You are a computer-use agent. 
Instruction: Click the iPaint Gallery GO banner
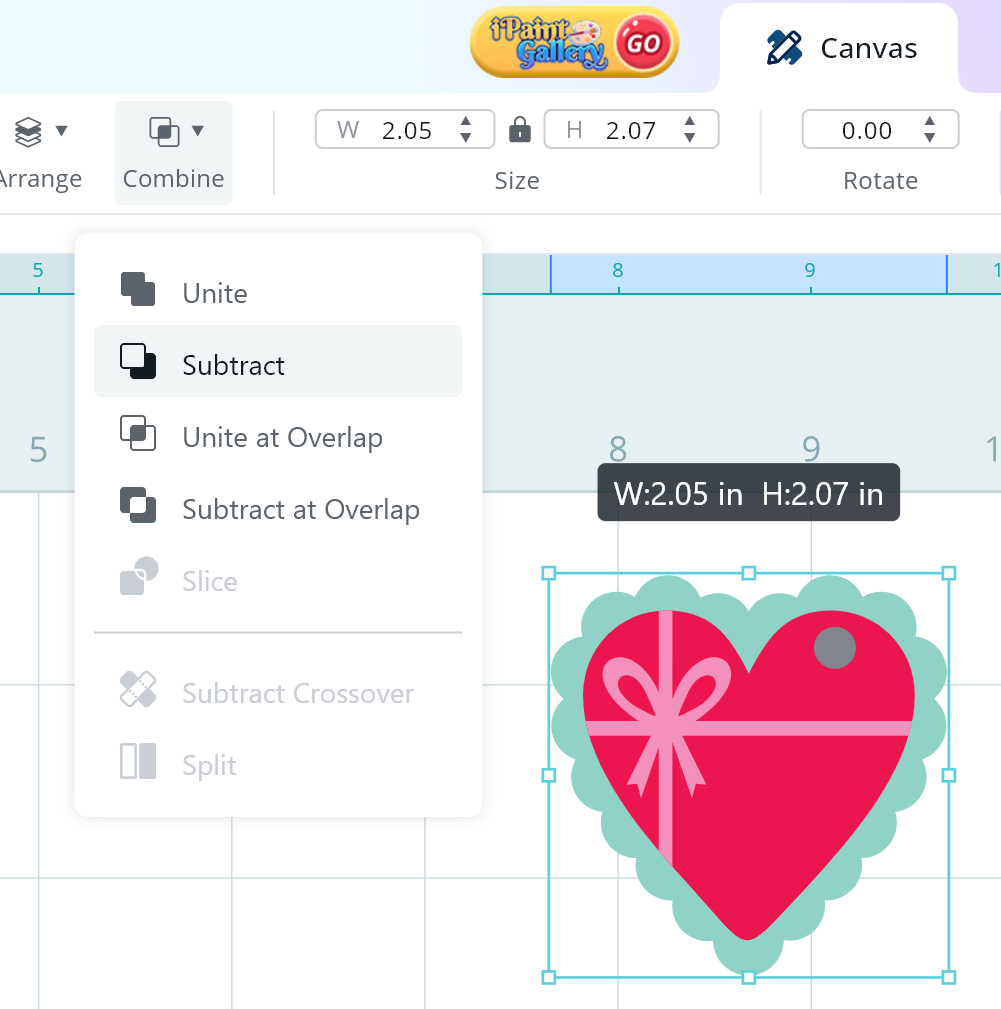pos(574,43)
